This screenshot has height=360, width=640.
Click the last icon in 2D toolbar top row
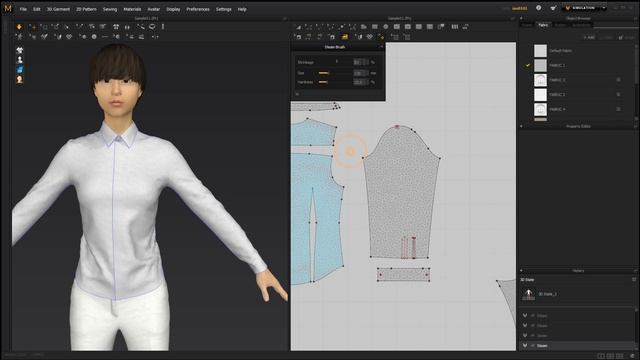pos(465,27)
